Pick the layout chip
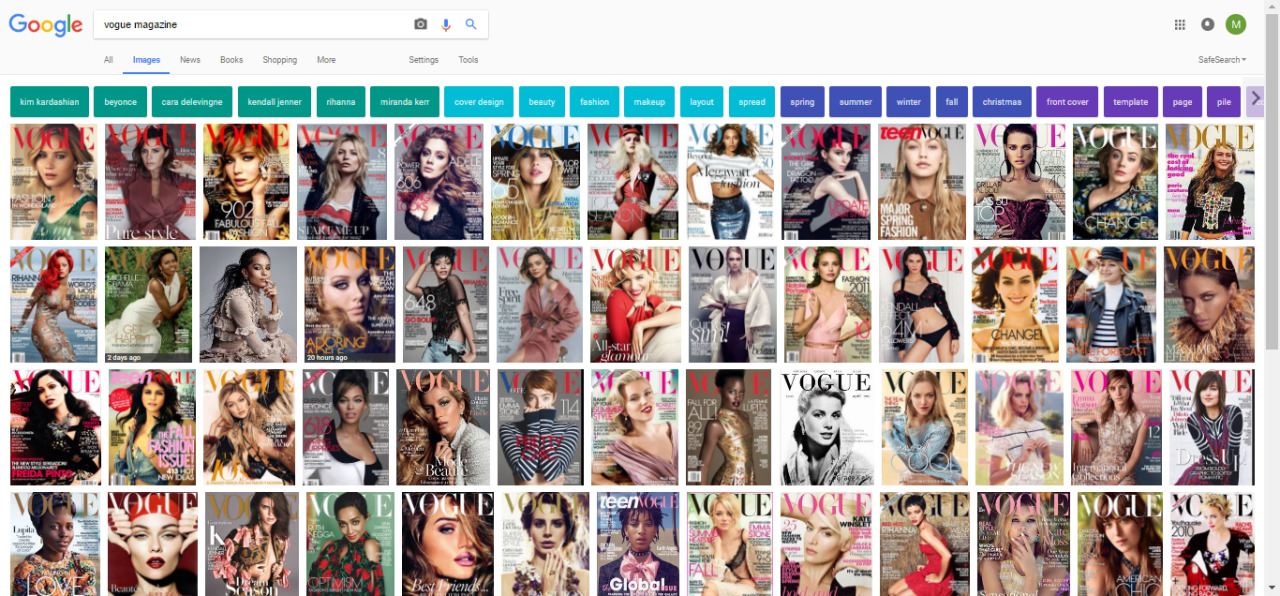This screenshot has width=1280, height=596. 702,102
